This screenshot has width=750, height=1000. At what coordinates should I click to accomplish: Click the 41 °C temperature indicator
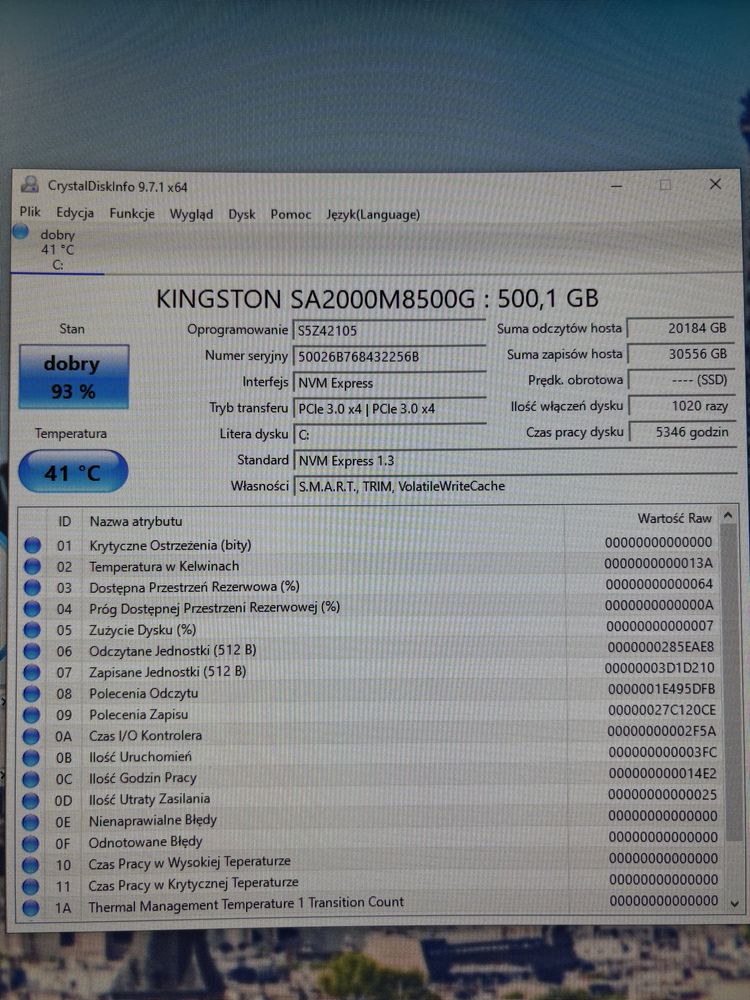[73, 472]
